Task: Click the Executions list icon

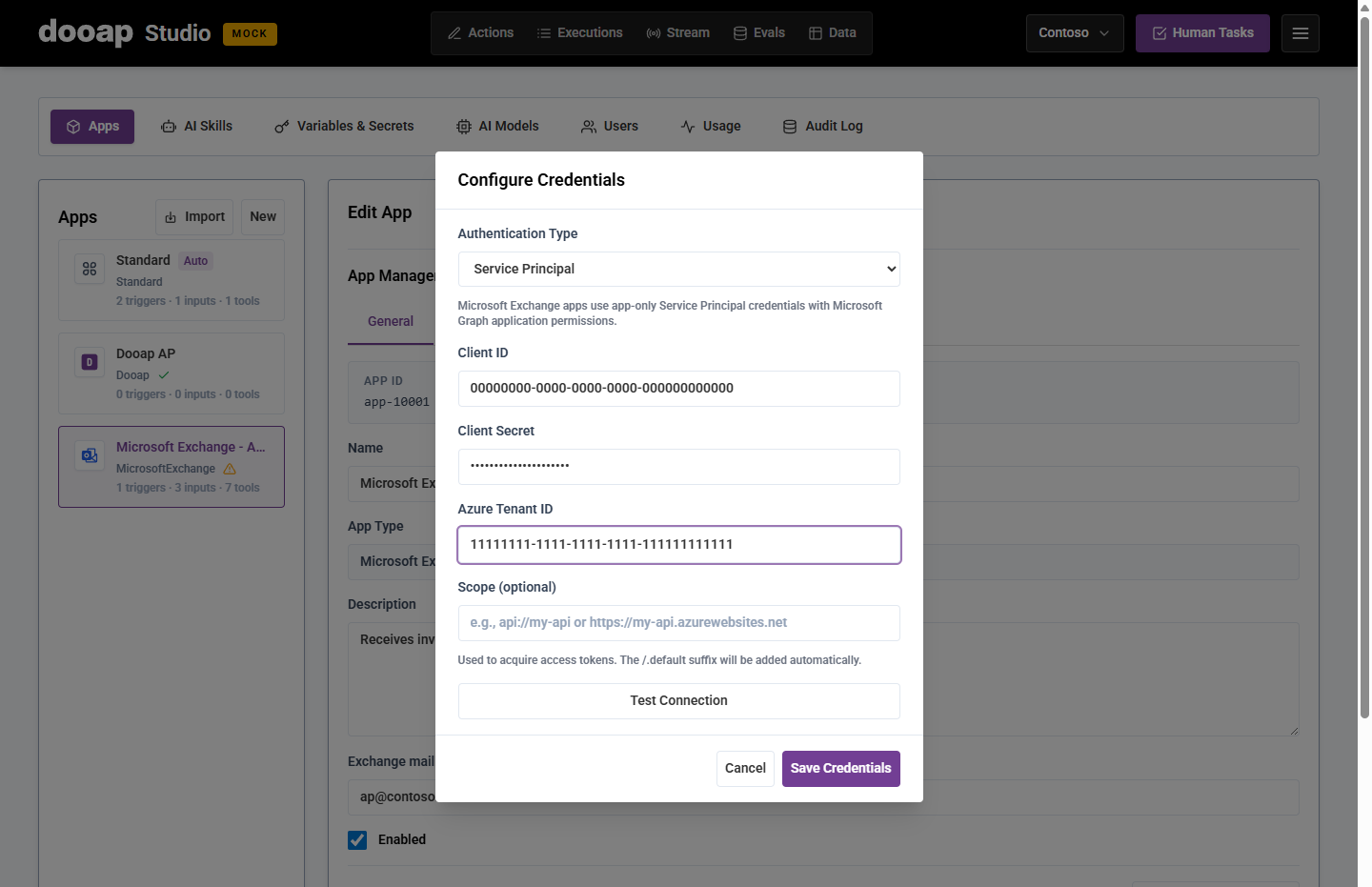Action: (x=544, y=33)
